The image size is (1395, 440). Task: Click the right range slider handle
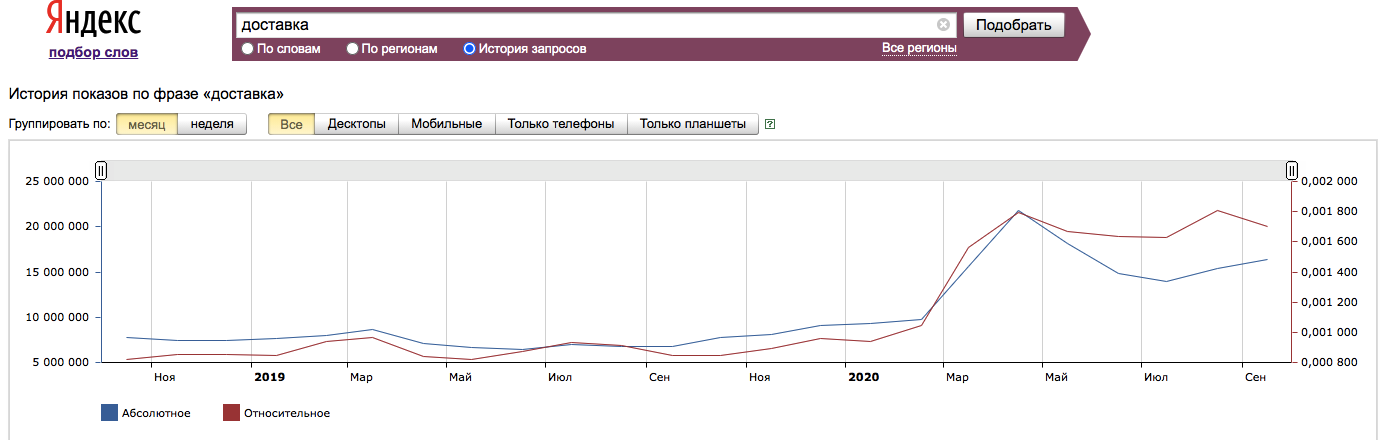click(x=1292, y=171)
